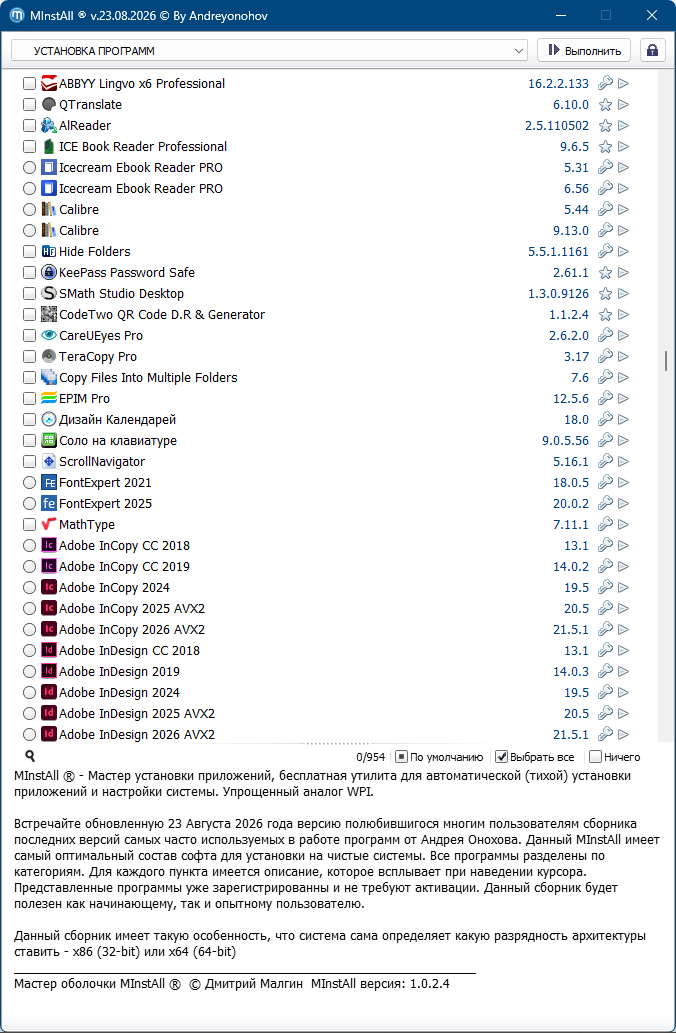Image resolution: width=676 pixels, height=1033 pixels.
Task: Click the KeePass Password Safe padlock icon
Action: [49, 272]
